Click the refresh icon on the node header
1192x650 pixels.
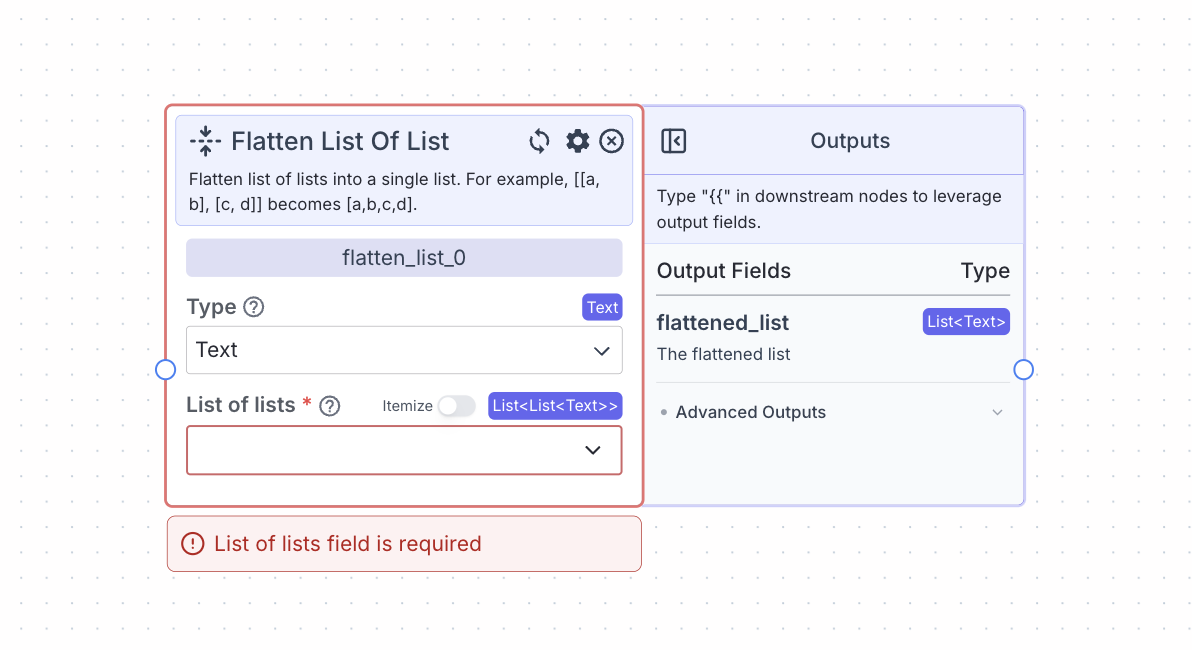(x=539, y=141)
